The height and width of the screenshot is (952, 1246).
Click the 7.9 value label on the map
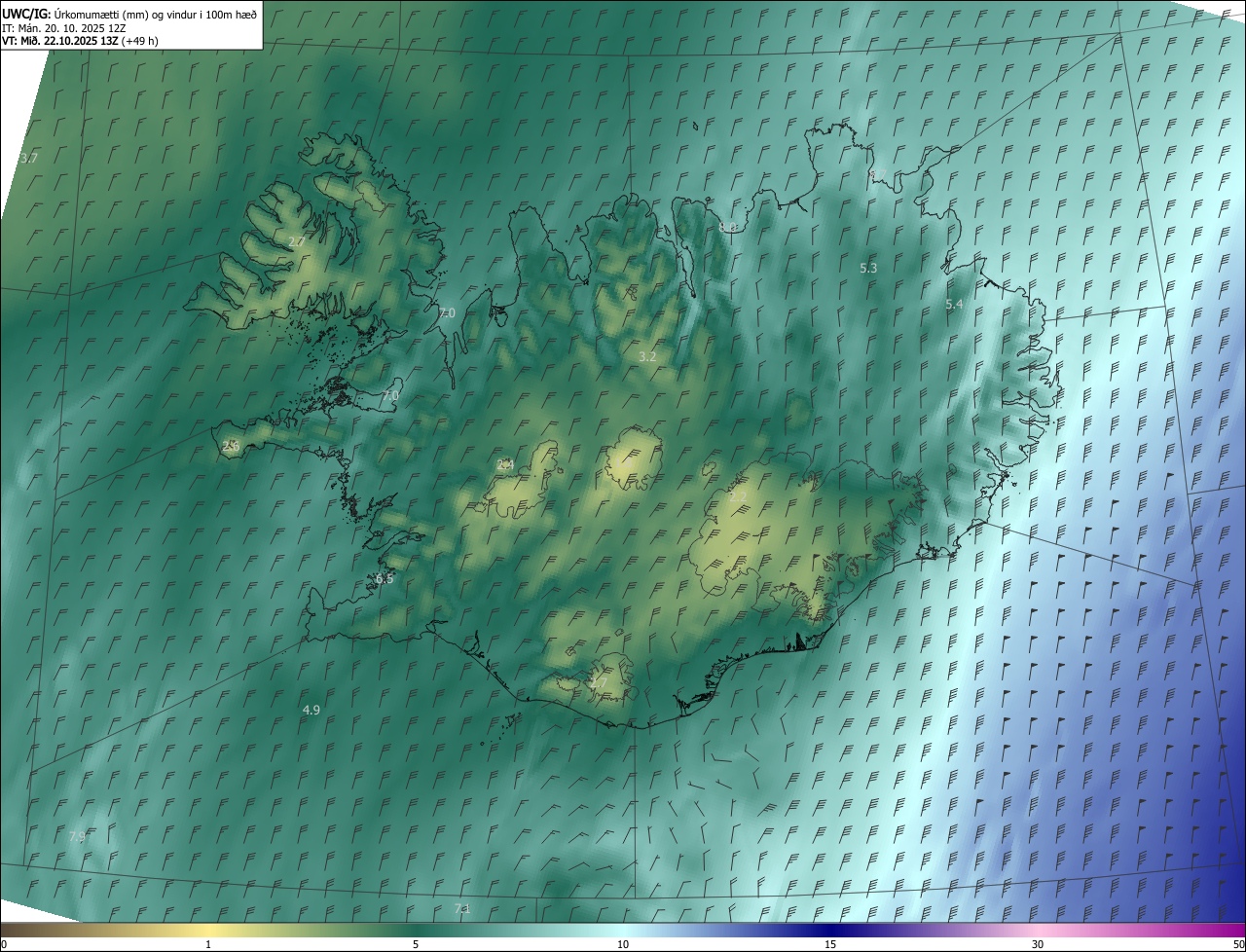point(78,837)
